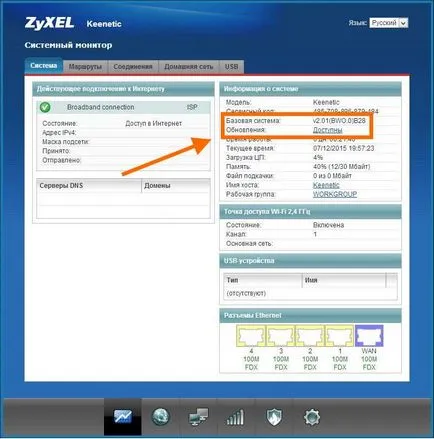Switch to the Соединения tab
The height and width of the screenshot is (439, 434).
[x=133, y=67]
